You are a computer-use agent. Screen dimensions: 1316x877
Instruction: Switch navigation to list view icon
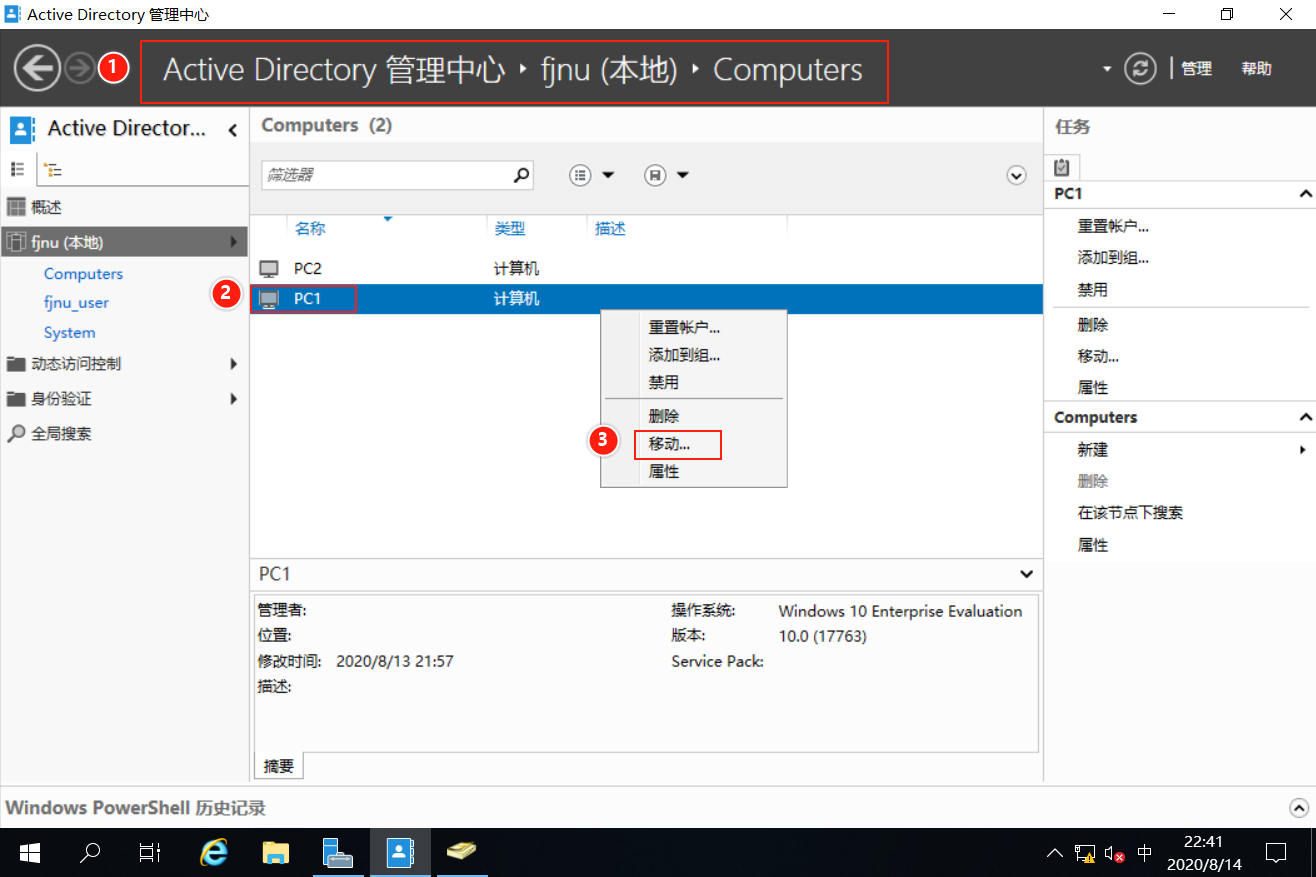[x=18, y=169]
